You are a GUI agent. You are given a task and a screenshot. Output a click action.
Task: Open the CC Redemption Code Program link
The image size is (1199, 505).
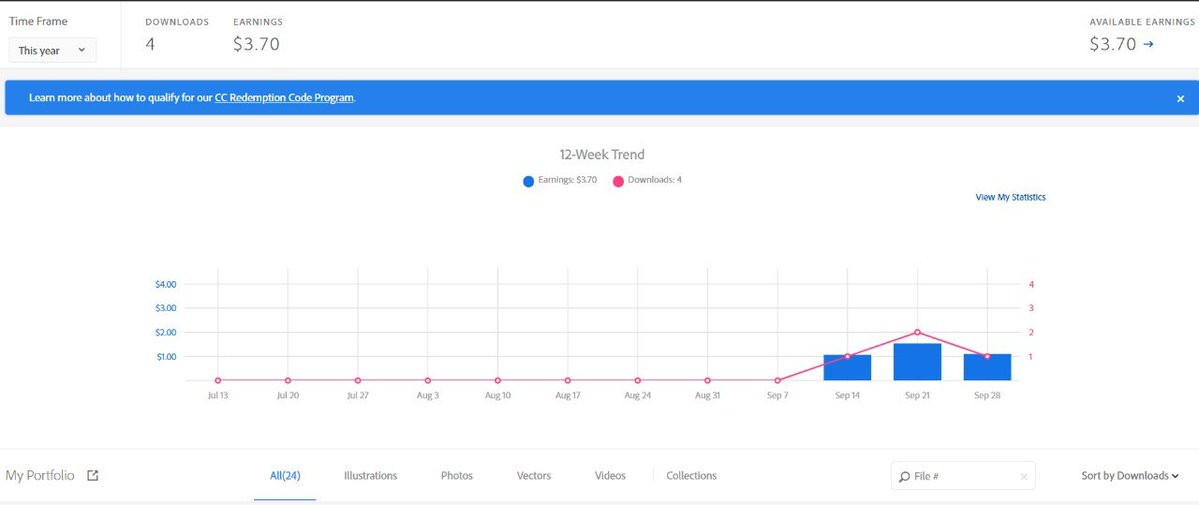pyautogui.click(x=284, y=98)
